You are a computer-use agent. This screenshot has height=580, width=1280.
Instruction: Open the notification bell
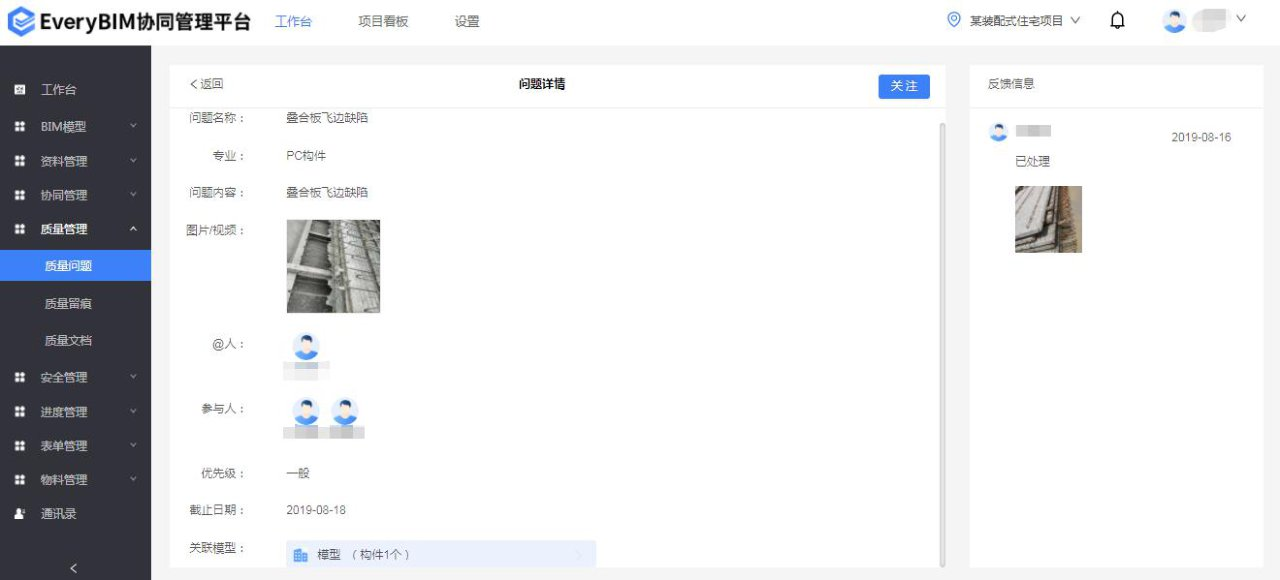(x=1118, y=20)
